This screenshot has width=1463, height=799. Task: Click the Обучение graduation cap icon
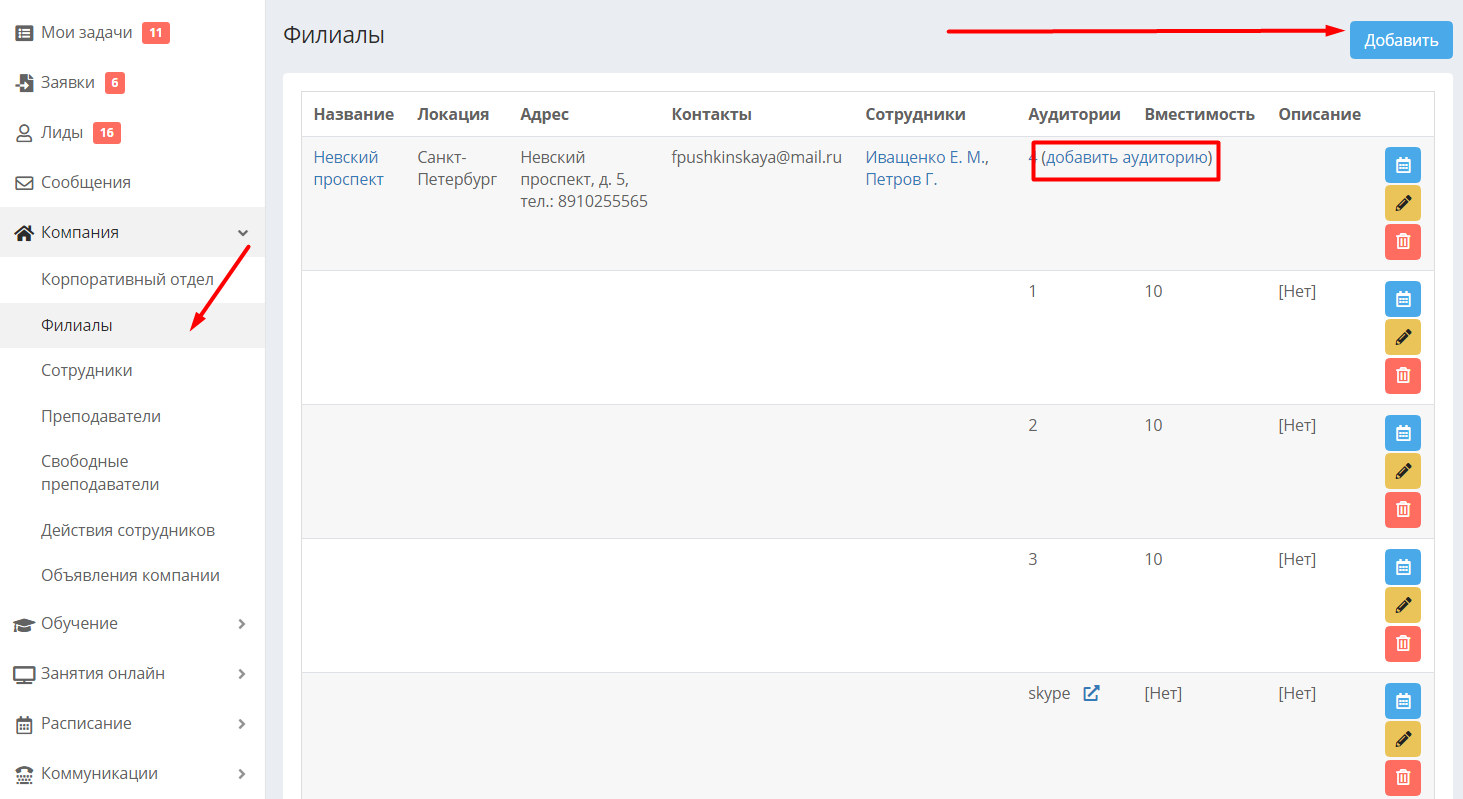pyautogui.click(x=24, y=624)
